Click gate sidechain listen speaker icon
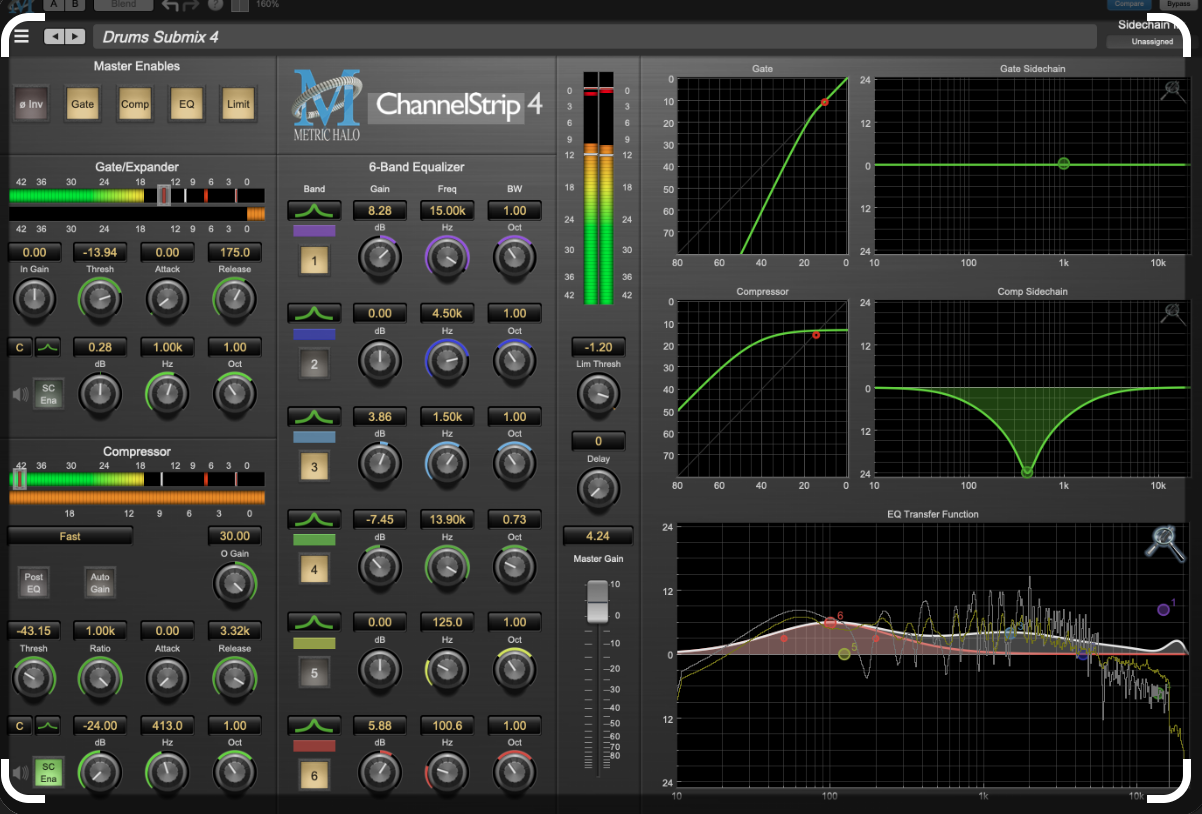 (19, 394)
